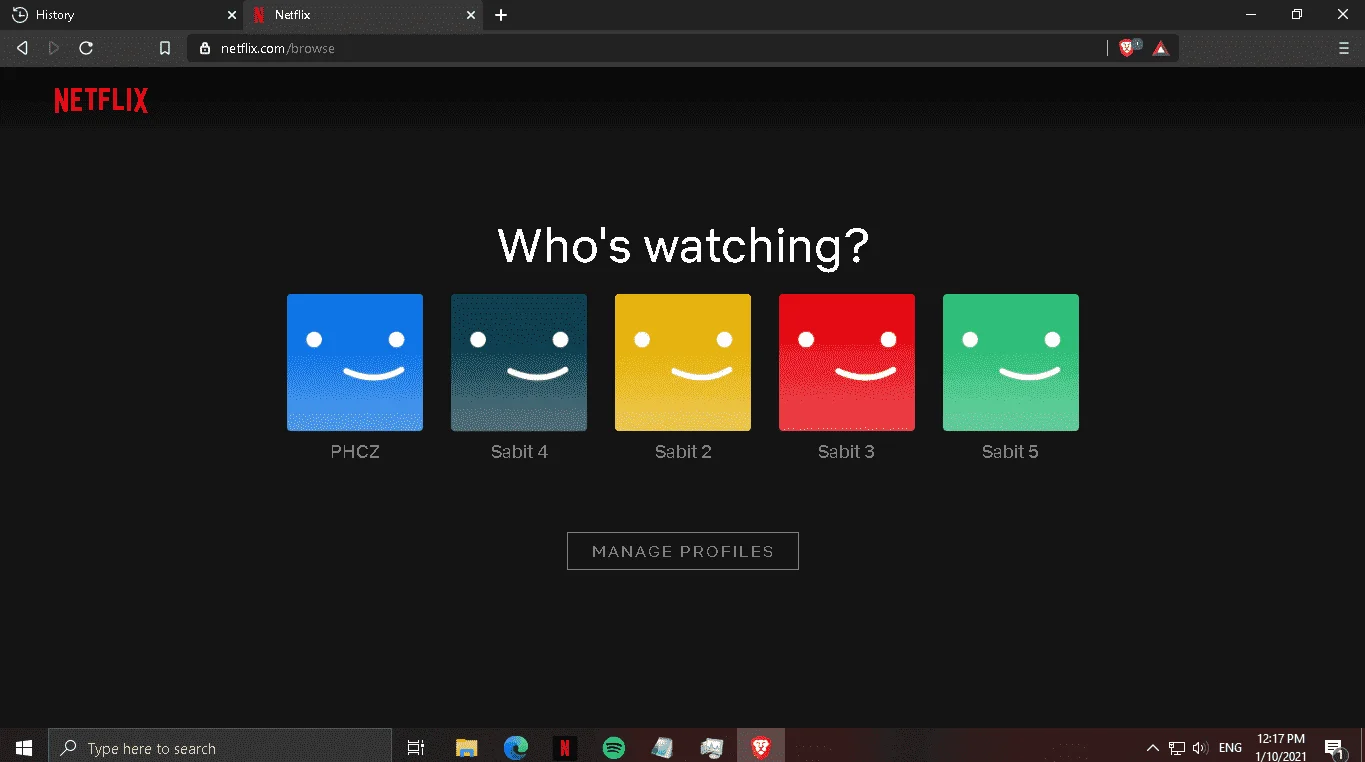Bookmark this page

tap(165, 48)
